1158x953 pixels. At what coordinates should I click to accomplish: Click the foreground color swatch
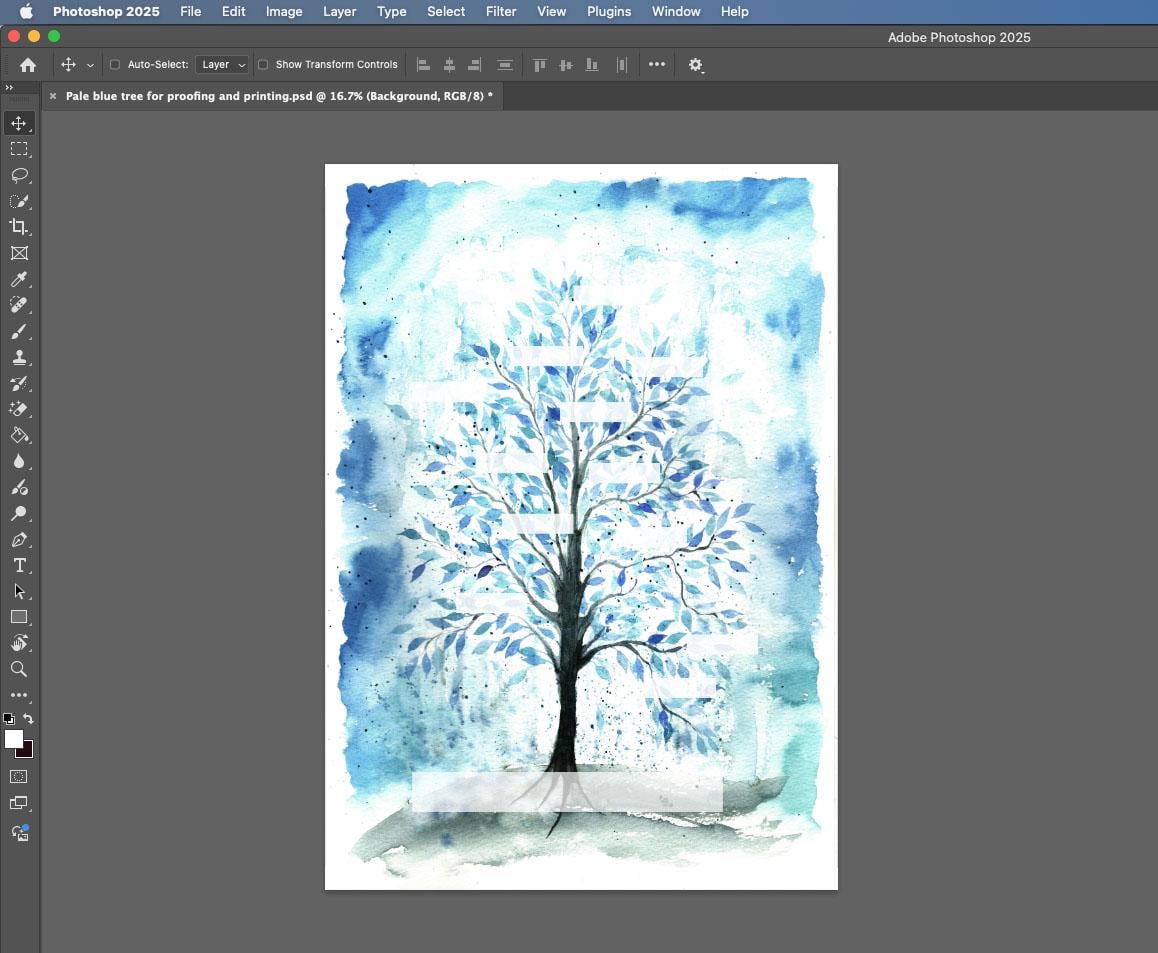(13, 740)
